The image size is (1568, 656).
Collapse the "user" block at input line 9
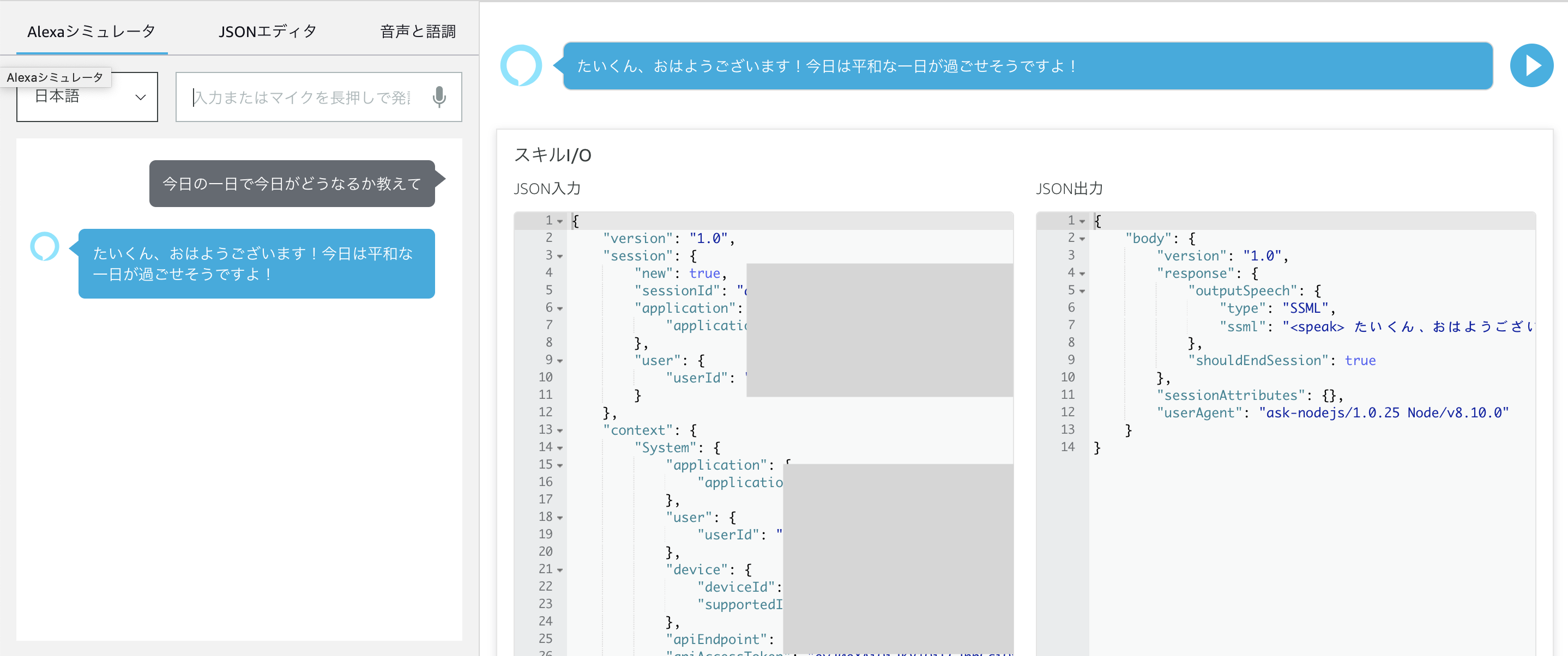click(x=560, y=361)
